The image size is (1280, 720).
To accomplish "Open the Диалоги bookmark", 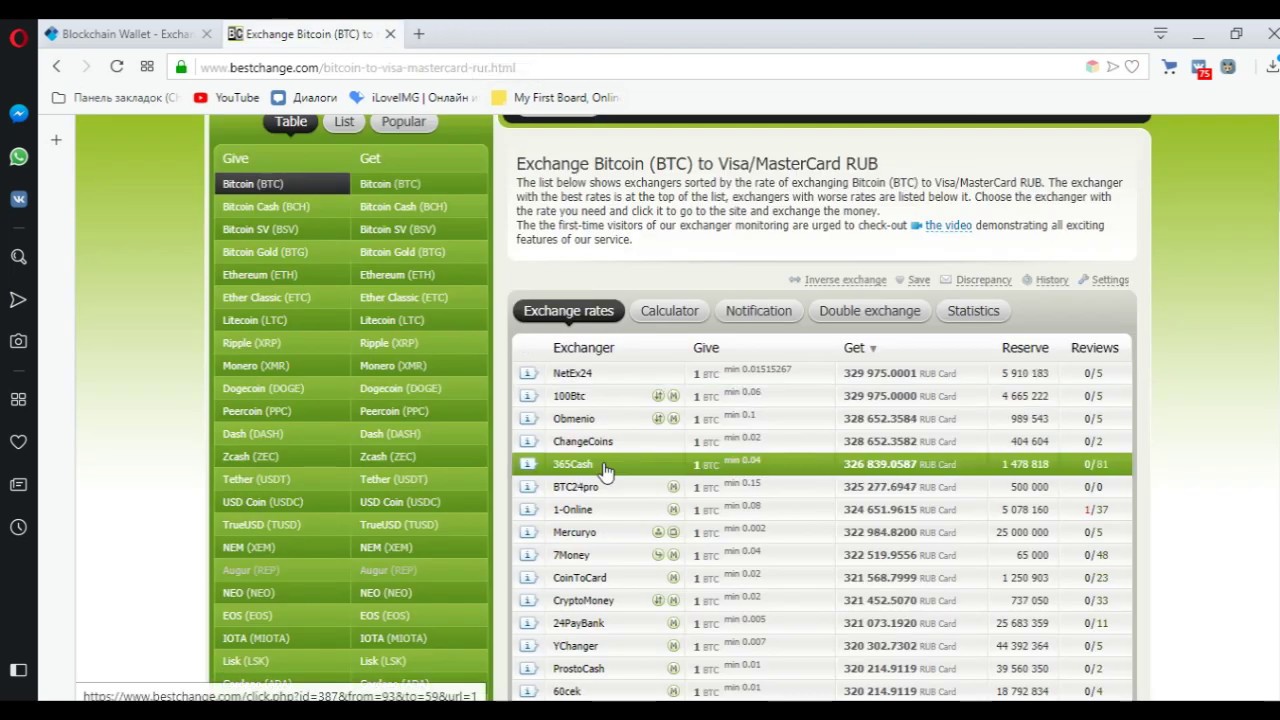I will (x=304, y=98).
